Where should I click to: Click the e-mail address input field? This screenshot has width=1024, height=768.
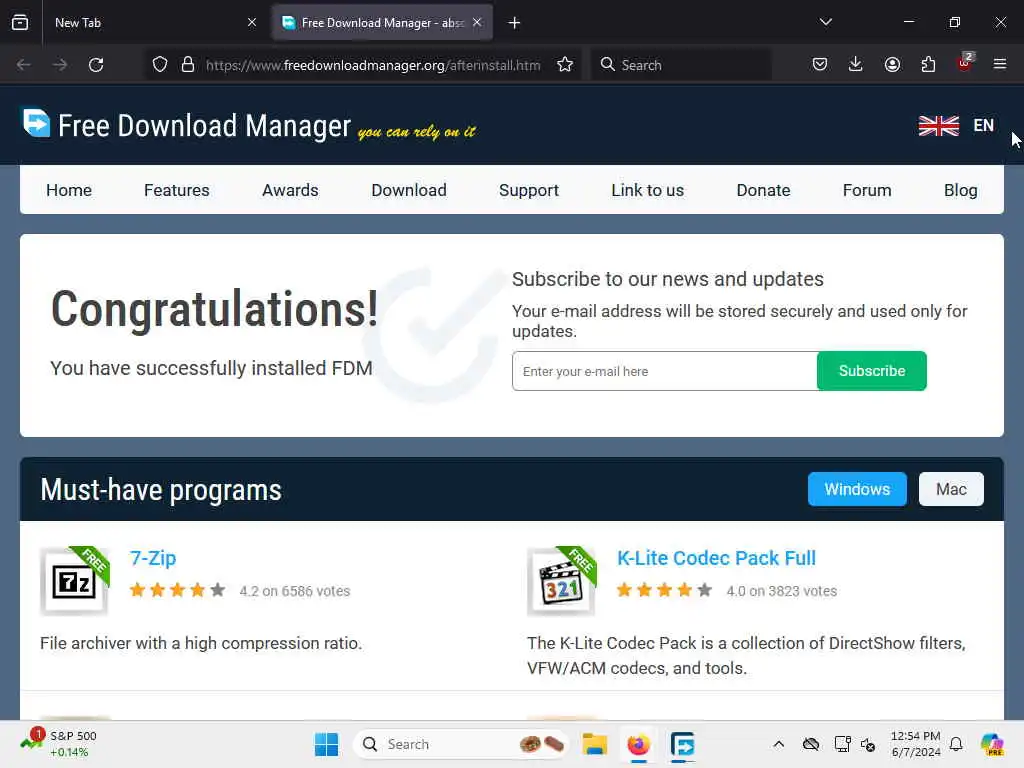[665, 371]
